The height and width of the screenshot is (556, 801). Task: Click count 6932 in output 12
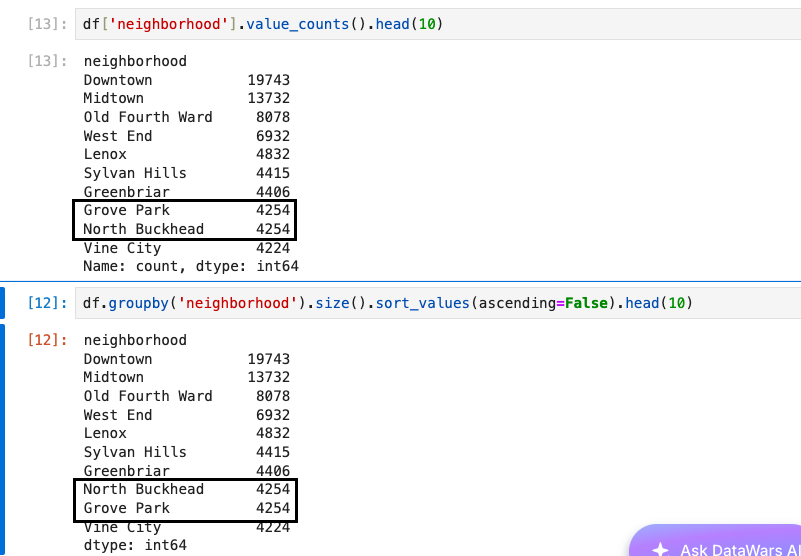tap(273, 415)
